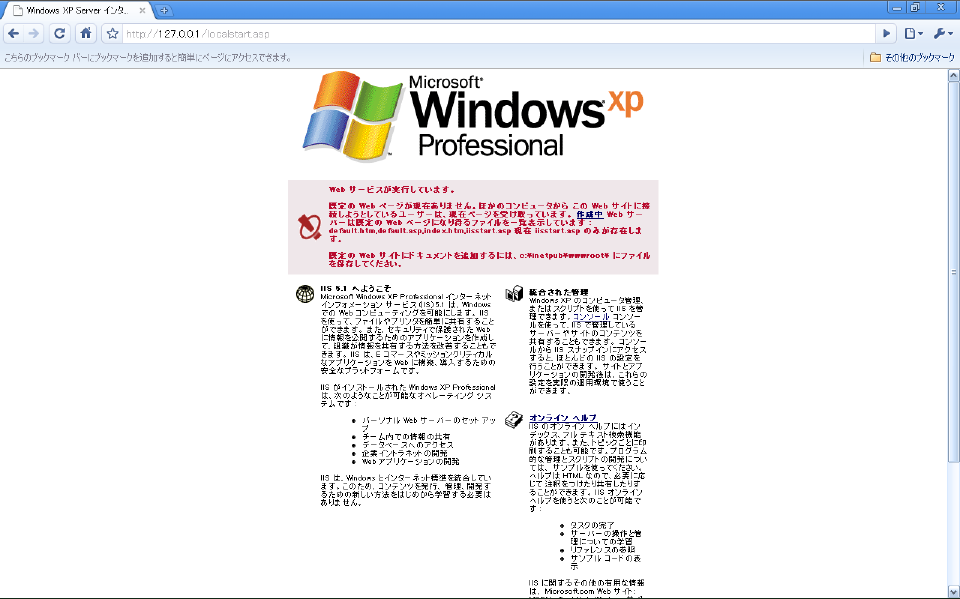Click the browser Back arrow button

(x=13, y=34)
